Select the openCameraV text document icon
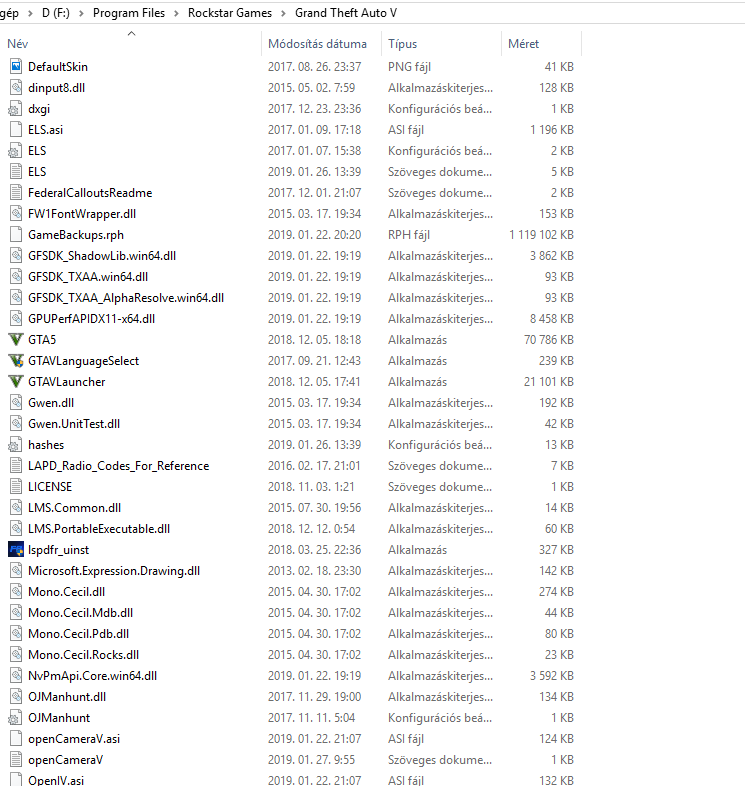This screenshot has height=788, width=745. click(x=16, y=760)
